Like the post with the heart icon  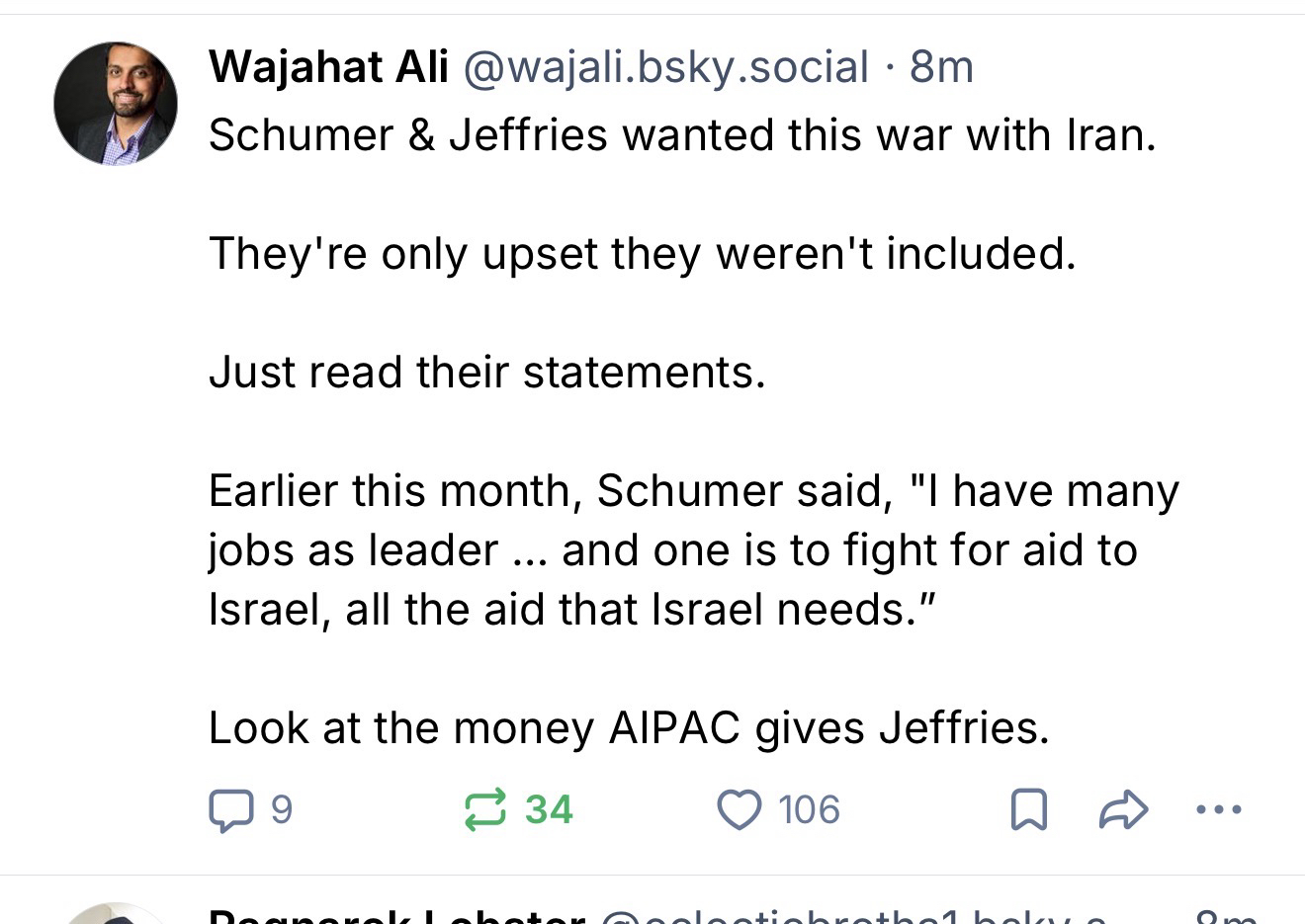tap(739, 810)
